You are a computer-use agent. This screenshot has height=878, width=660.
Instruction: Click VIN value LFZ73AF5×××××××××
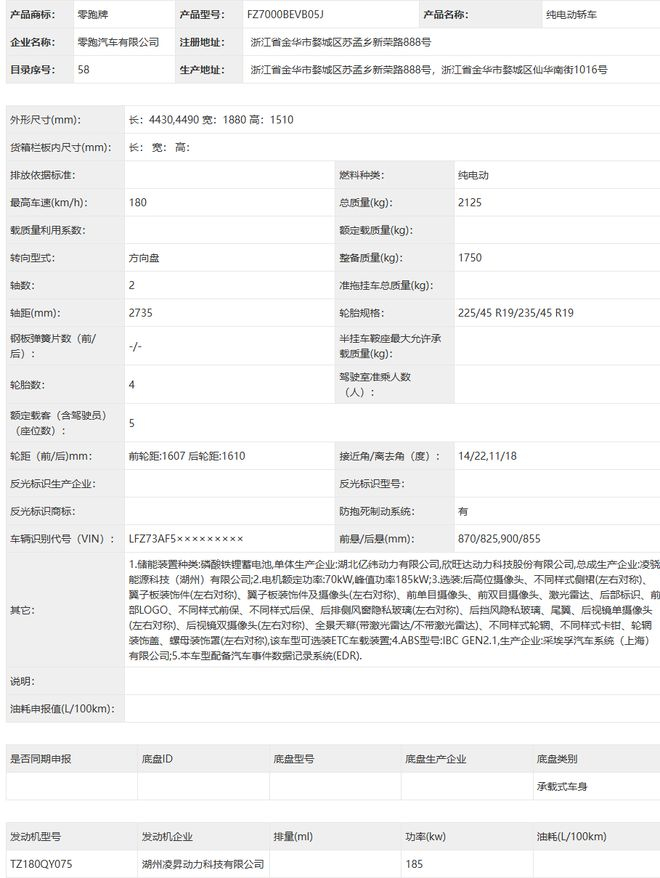tap(186, 539)
